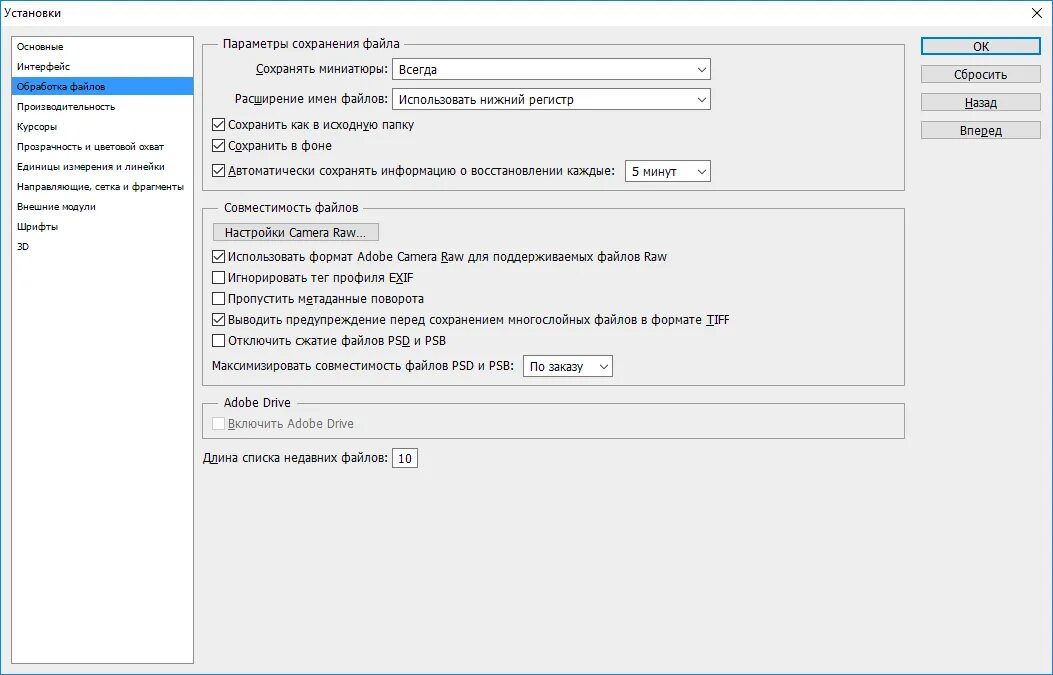This screenshot has height=675, width=1053.
Task: Open the Курсоры preferences page
Action: (102, 126)
